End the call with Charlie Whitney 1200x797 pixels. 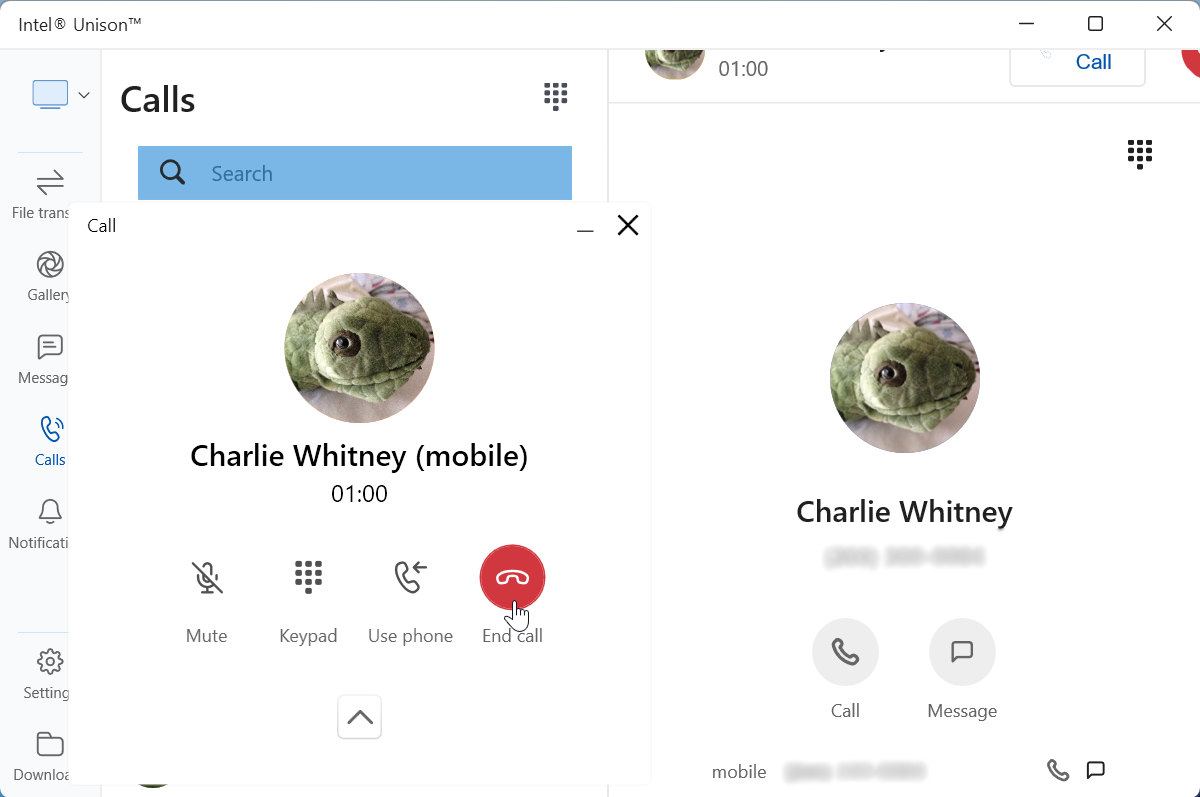(x=512, y=577)
